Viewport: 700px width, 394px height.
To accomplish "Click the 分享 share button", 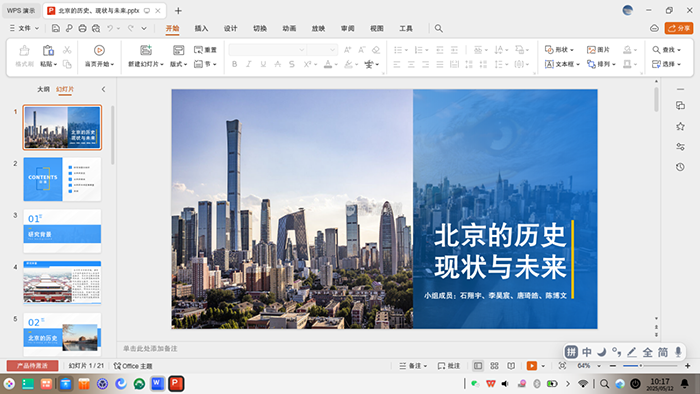I will coord(679,28).
